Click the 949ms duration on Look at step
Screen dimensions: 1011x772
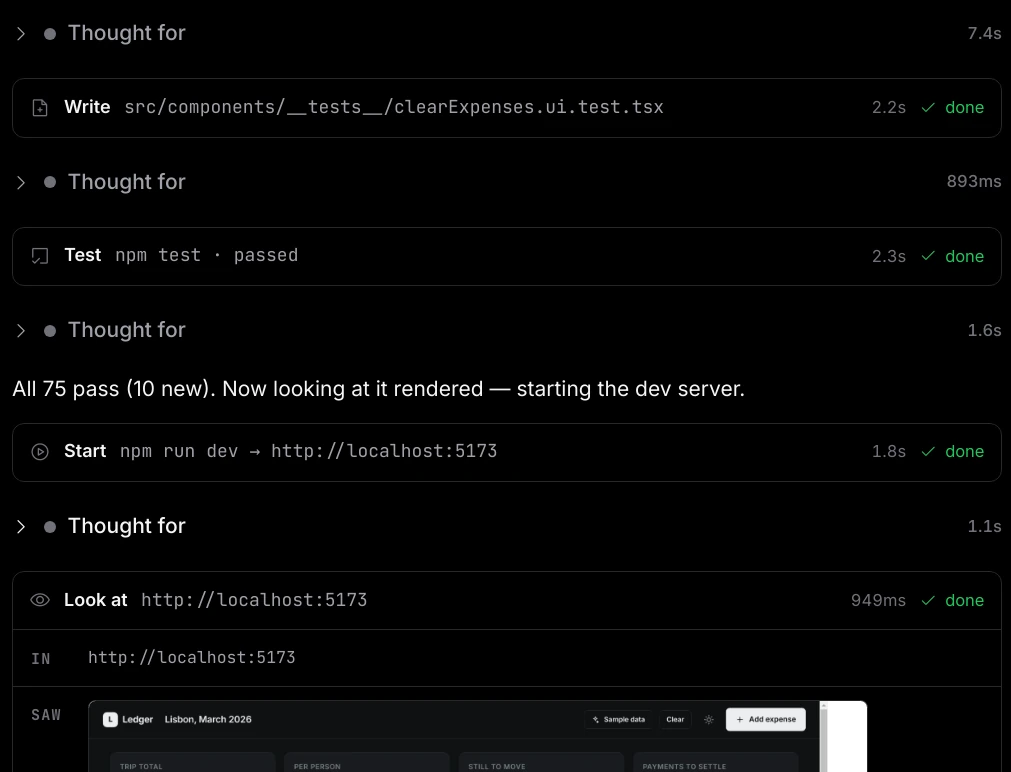(x=878, y=600)
